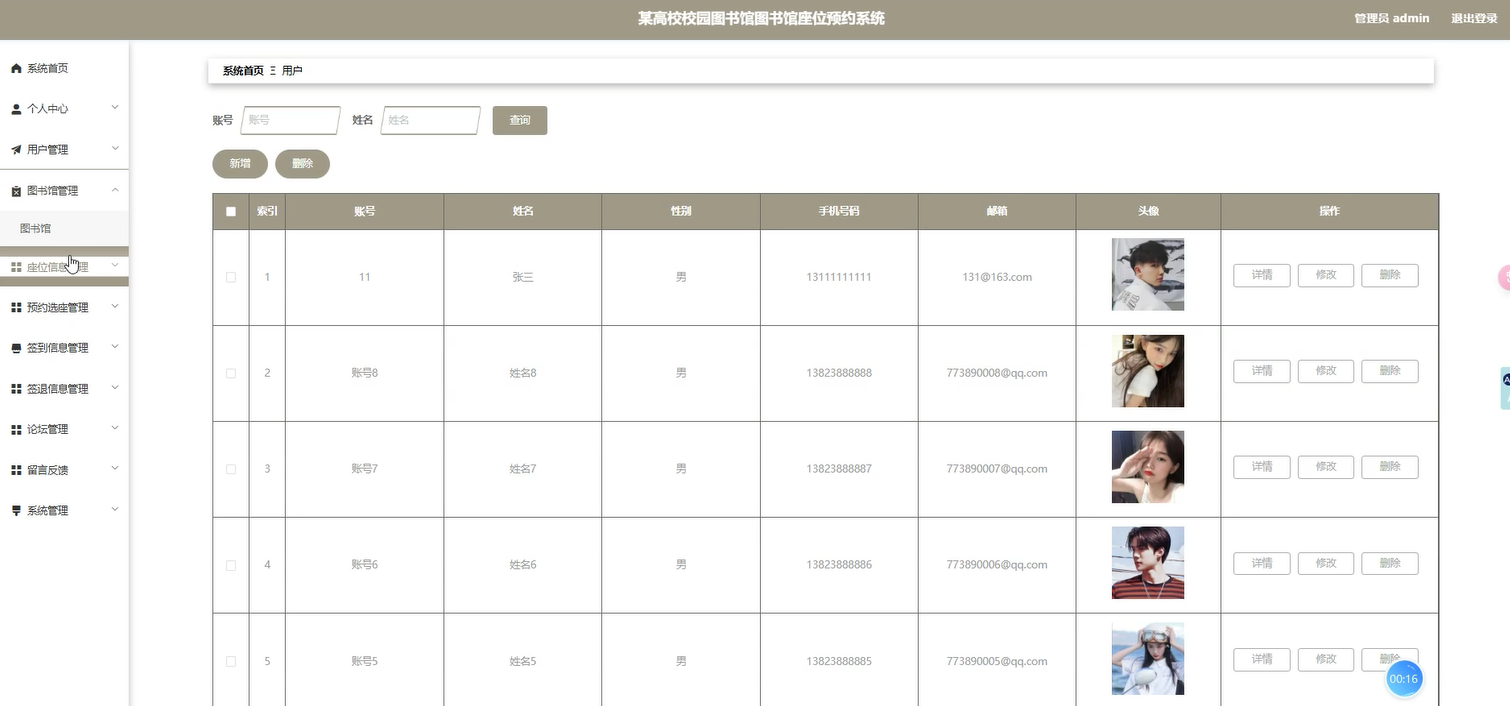Click 修改 for 账号5
Viewport: 1510px width, 706px height.
pyautogui.click(x=1326, y=660)
